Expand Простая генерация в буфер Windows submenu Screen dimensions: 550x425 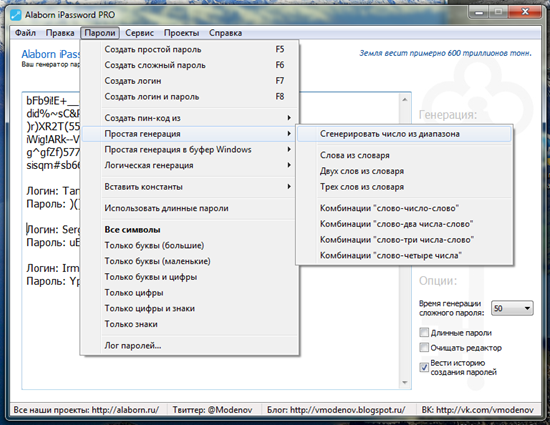pyautogui.click(x=190, y=150)
